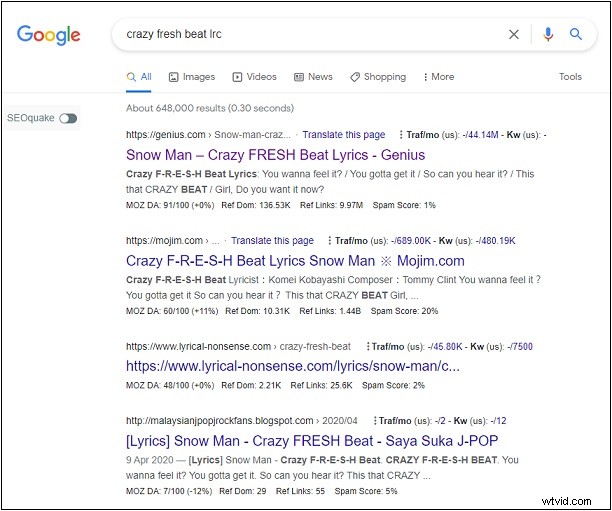612x511 pixels.
Task: Click the blue magnifier search icon
Action: [x=576, y=34]
